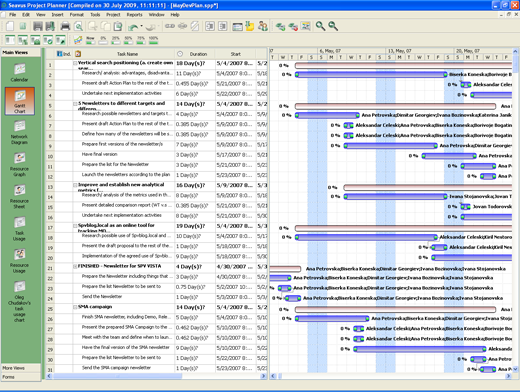
Task: Collapse 5 Newsletters to different targets group
Action: click(x=75, y=104)
